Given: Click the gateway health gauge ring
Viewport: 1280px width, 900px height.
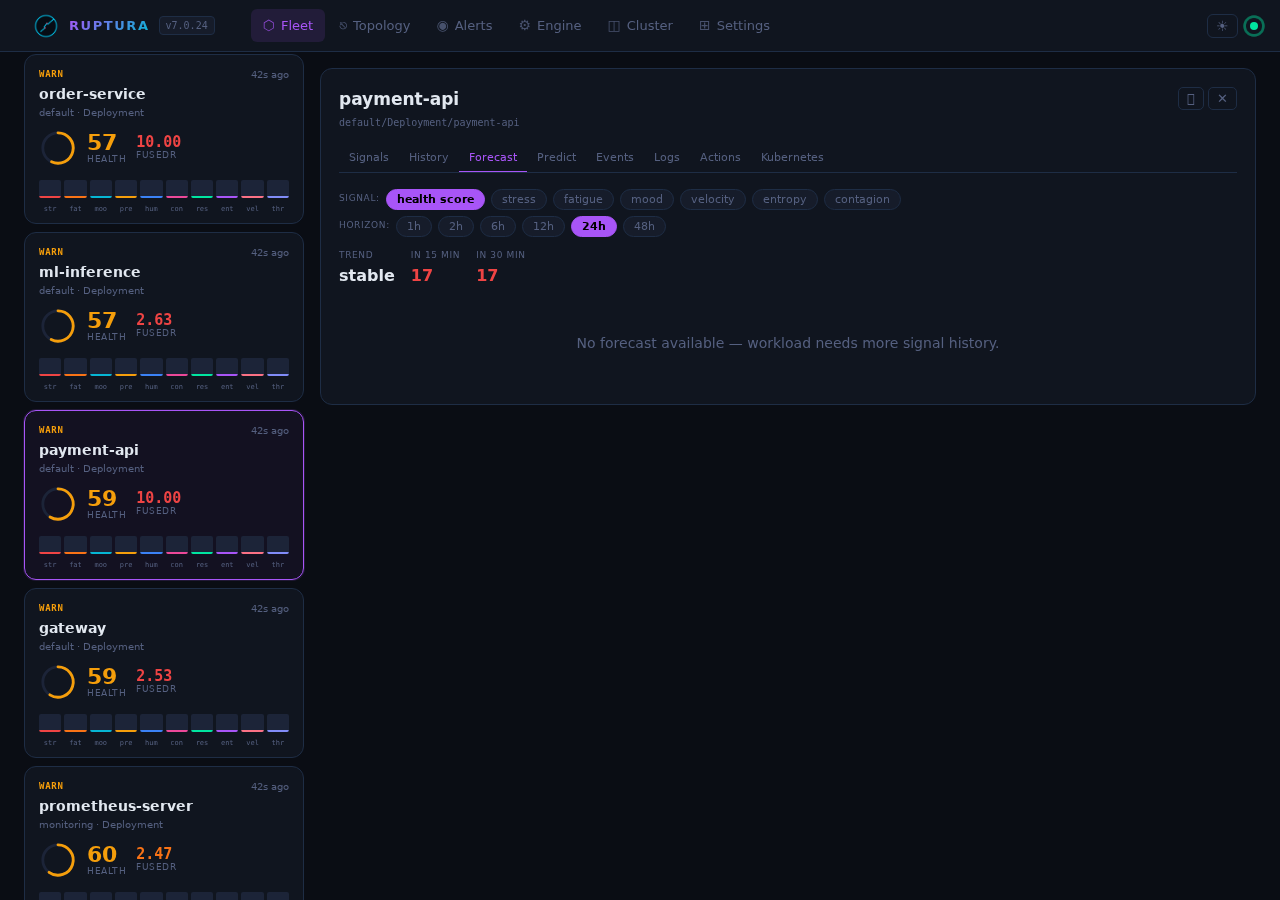Looking at the screenshot, I should pos(58,682).
